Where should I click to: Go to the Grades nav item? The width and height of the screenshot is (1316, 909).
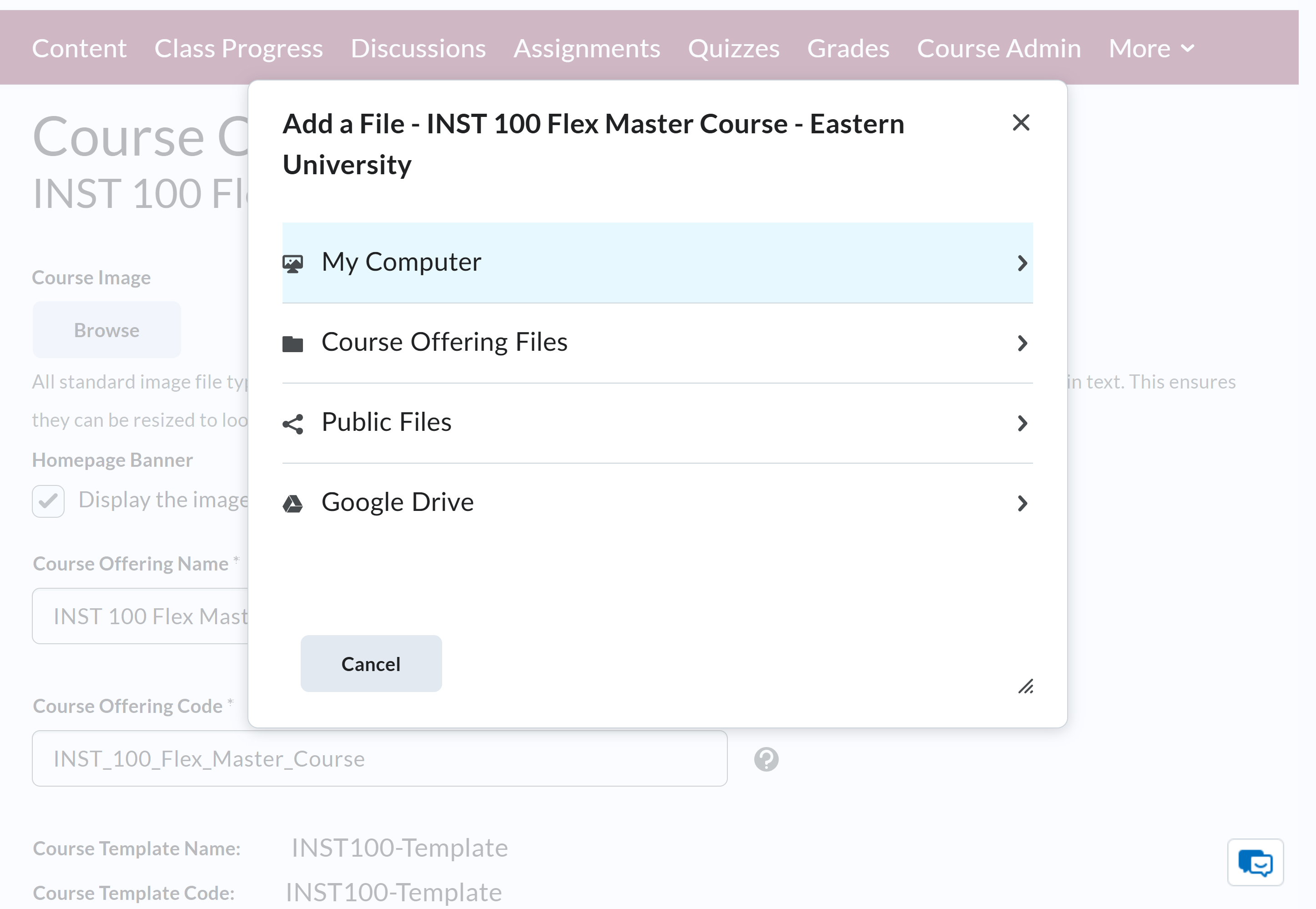point(848,48)
